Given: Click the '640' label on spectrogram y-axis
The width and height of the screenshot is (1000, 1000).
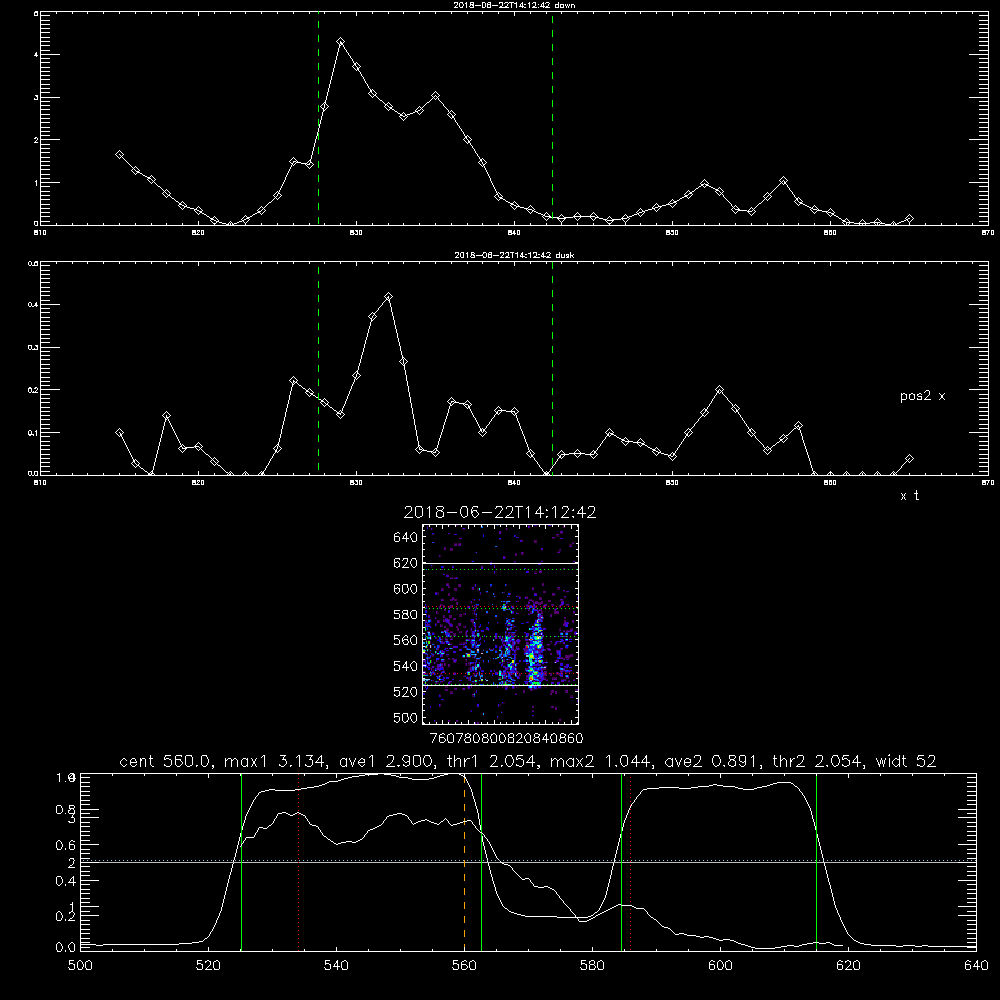Looking at the screenshot, I should tap(406, 538).
